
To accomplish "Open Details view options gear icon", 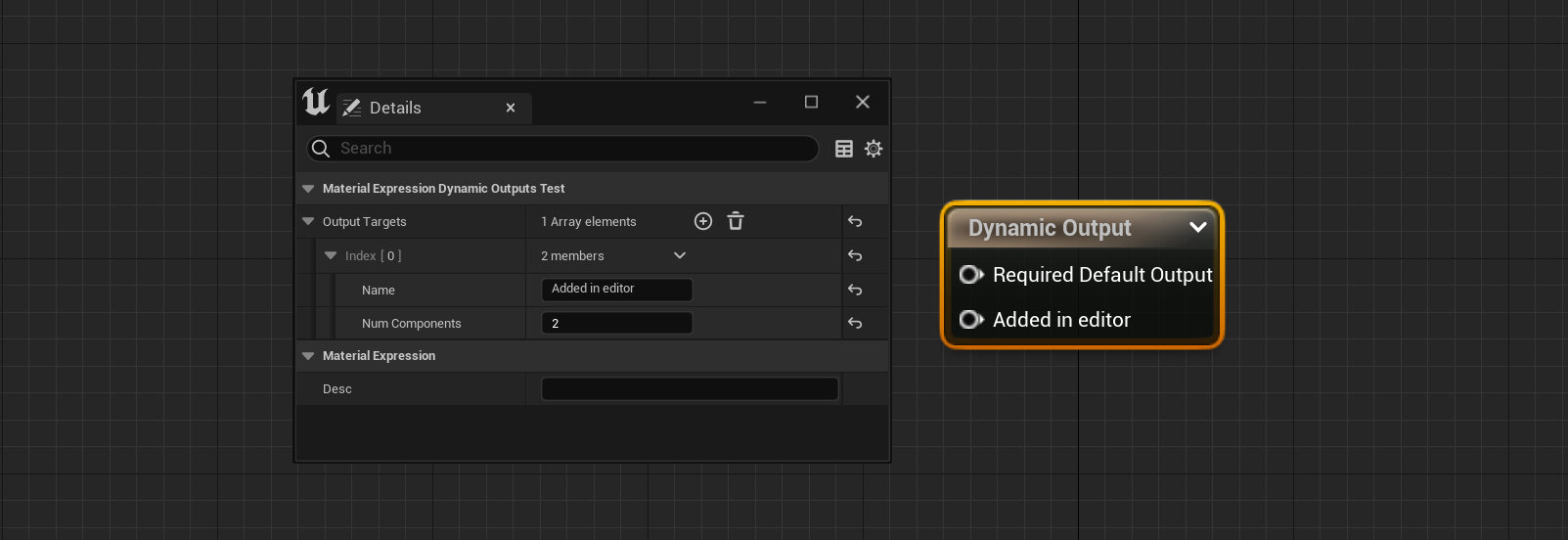I will [x=874, y=149].
